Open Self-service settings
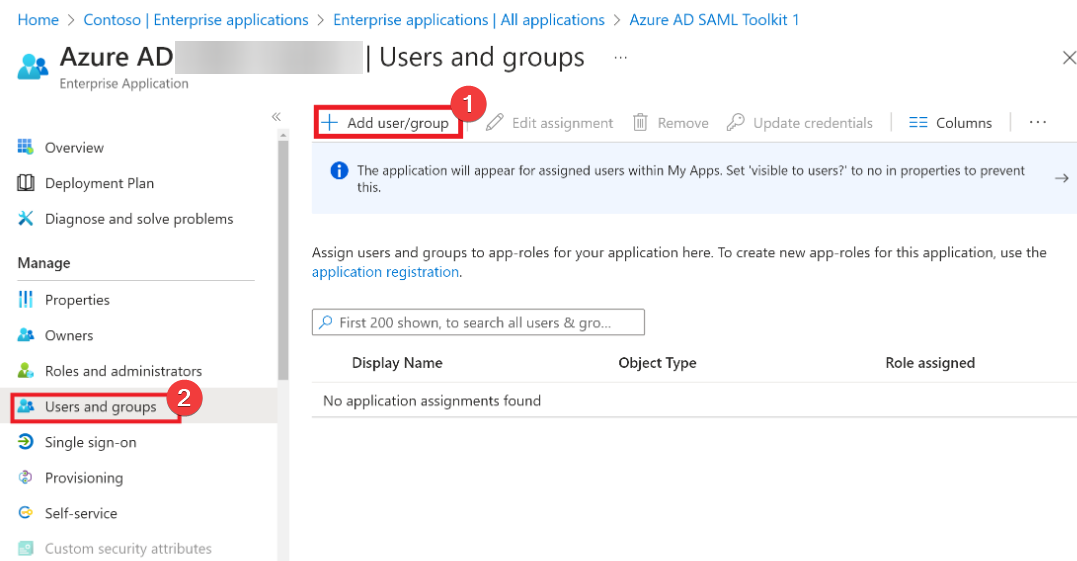The height and width of the screenshot is (561, 1077). [81, 514]
